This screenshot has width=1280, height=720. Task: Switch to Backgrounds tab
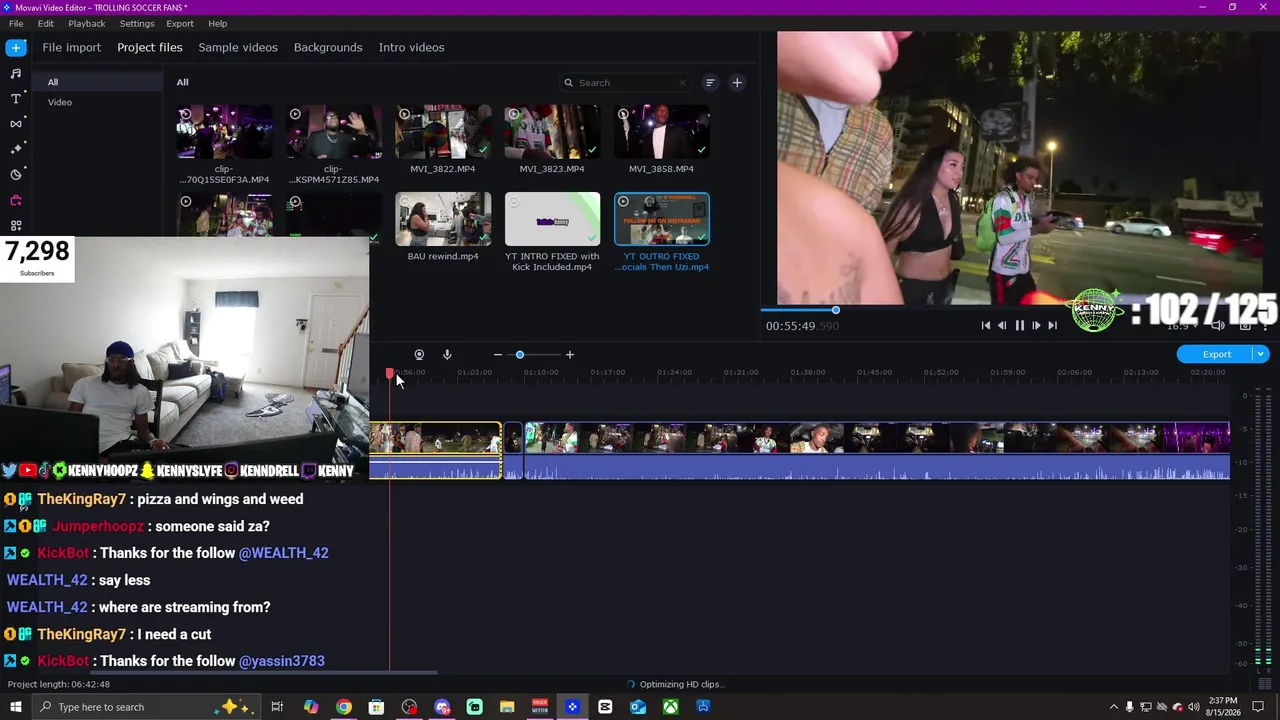[x=328, y=47]
